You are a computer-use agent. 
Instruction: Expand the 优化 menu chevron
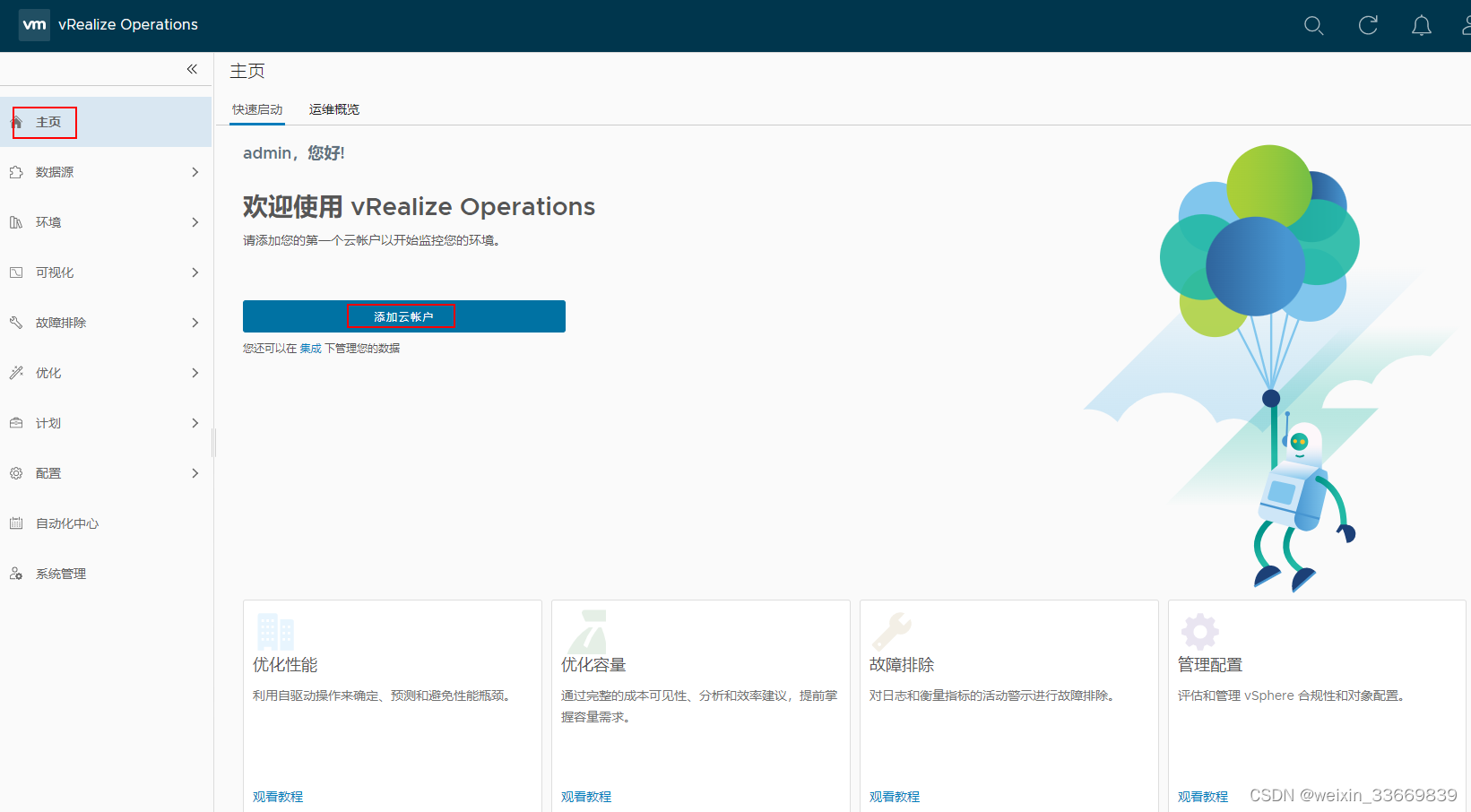tap(195, 373)
